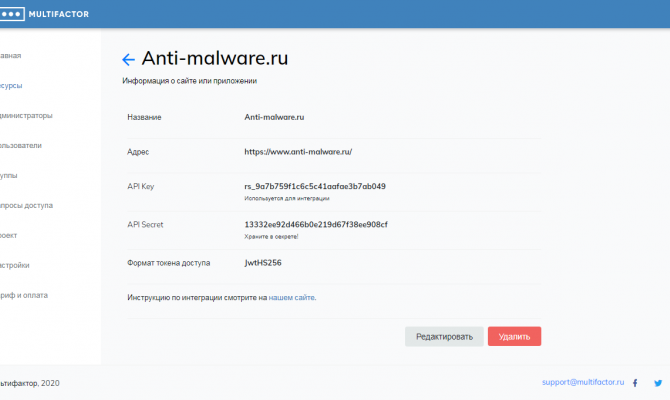Click the 'Адрес' label
This screenshot has height=400, width=670.
[x=138, y=152]
